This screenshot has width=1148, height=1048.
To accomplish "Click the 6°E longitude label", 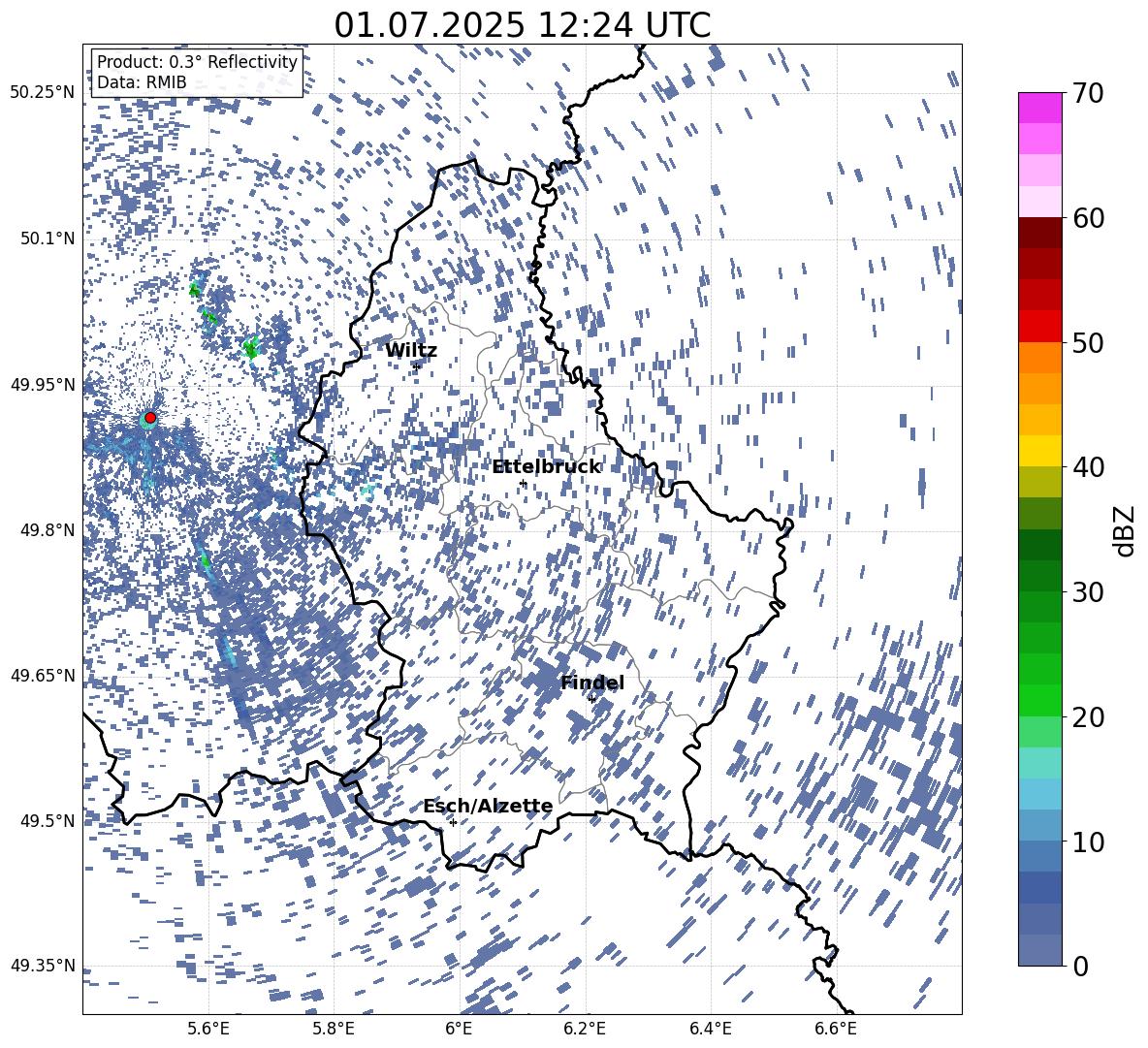I will point(459,1029).
